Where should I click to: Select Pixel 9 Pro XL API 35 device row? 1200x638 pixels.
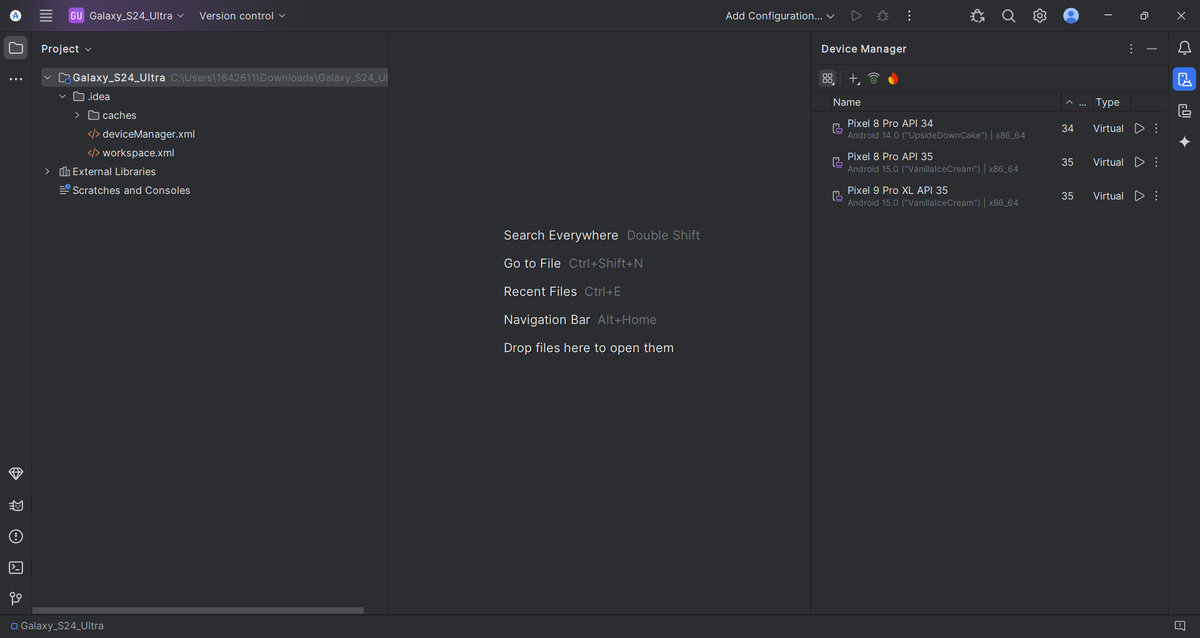pos(990,196)
